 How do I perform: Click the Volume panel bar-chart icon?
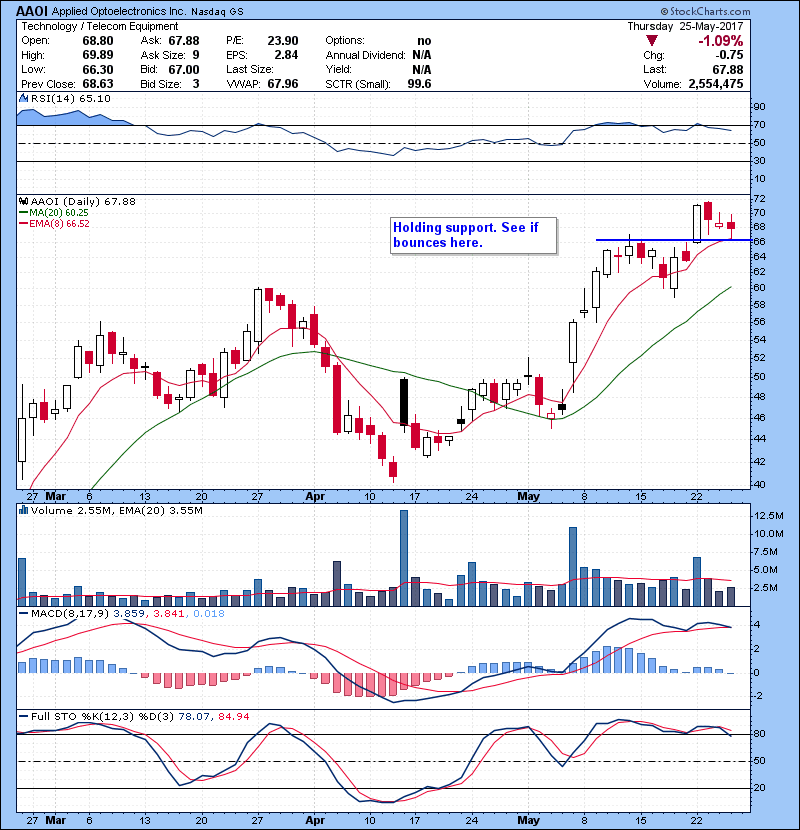click(x=23, y=510)
